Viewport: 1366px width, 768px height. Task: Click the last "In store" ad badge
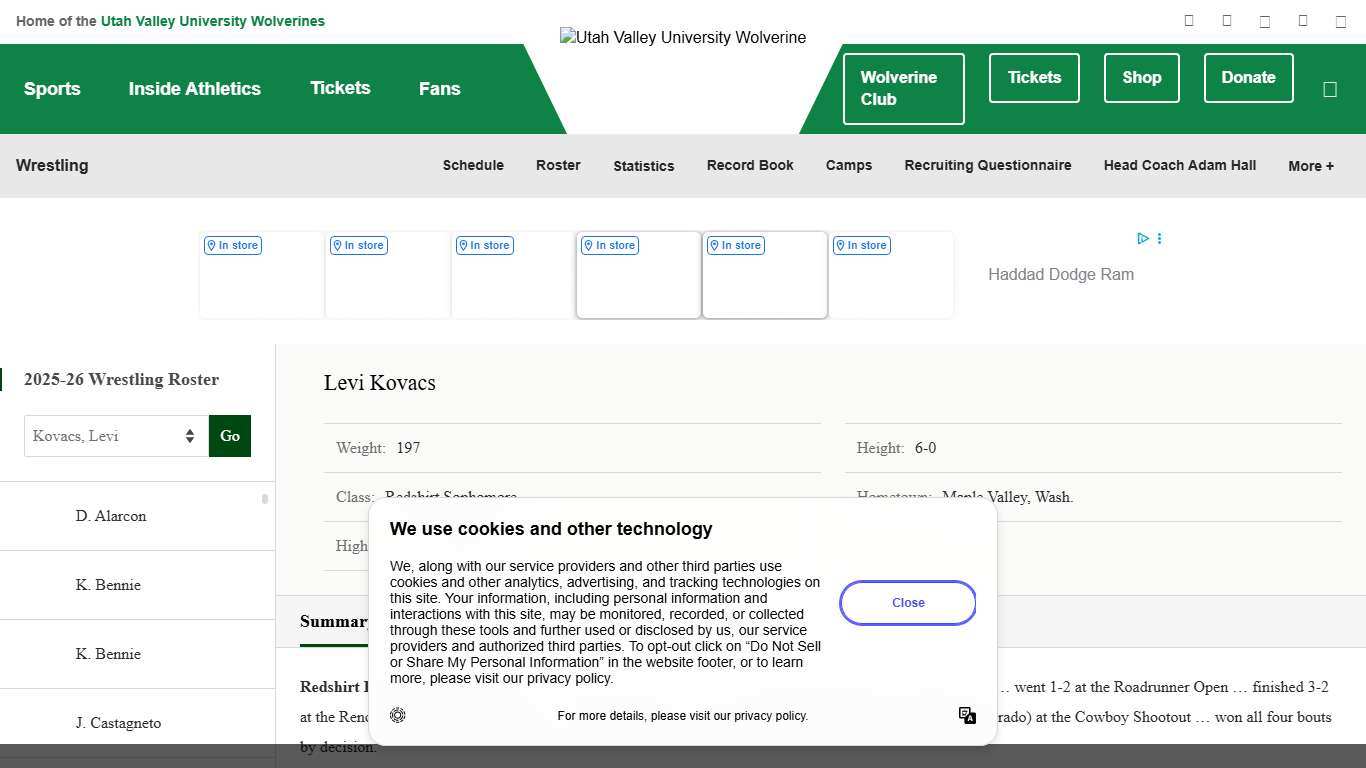tap(862, 245)
